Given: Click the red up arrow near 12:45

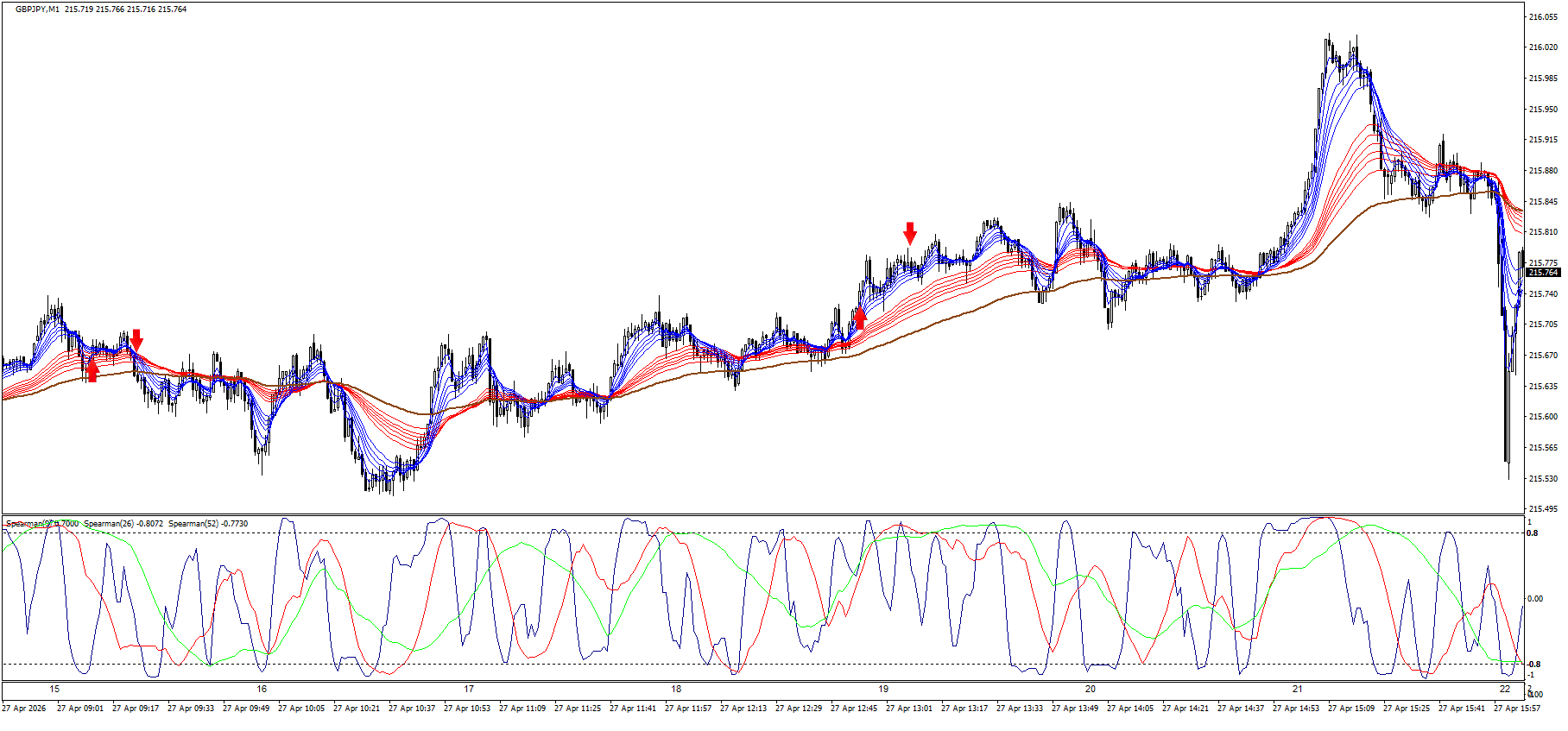Looking at the screenshot, I should pyautogui.click(x=859, y=318).
